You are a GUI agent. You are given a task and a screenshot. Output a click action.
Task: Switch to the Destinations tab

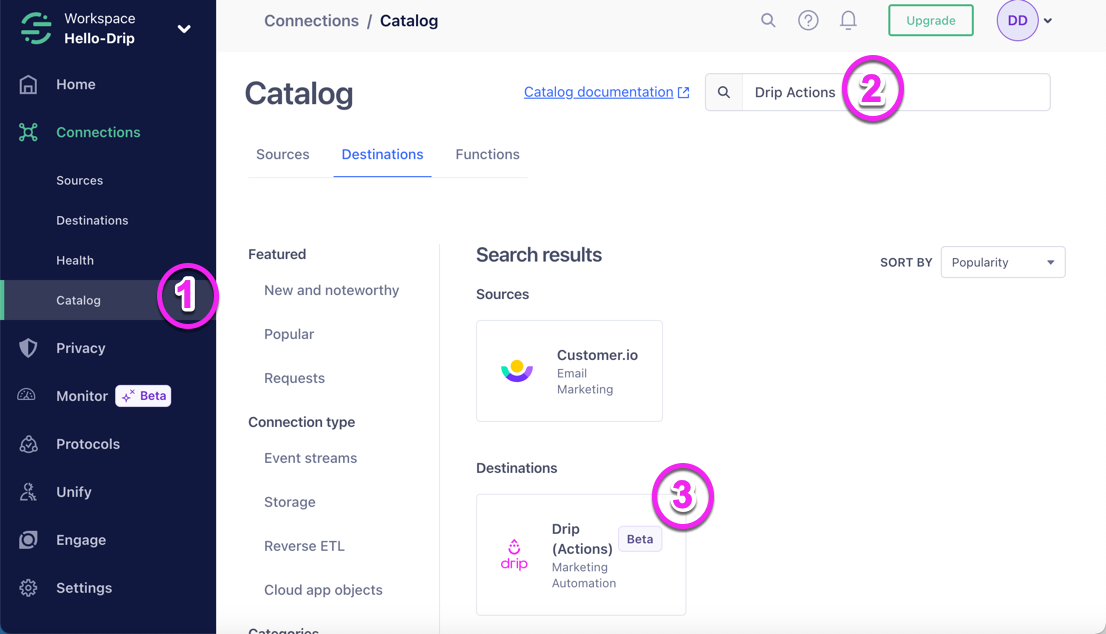(x=382, y=154)
